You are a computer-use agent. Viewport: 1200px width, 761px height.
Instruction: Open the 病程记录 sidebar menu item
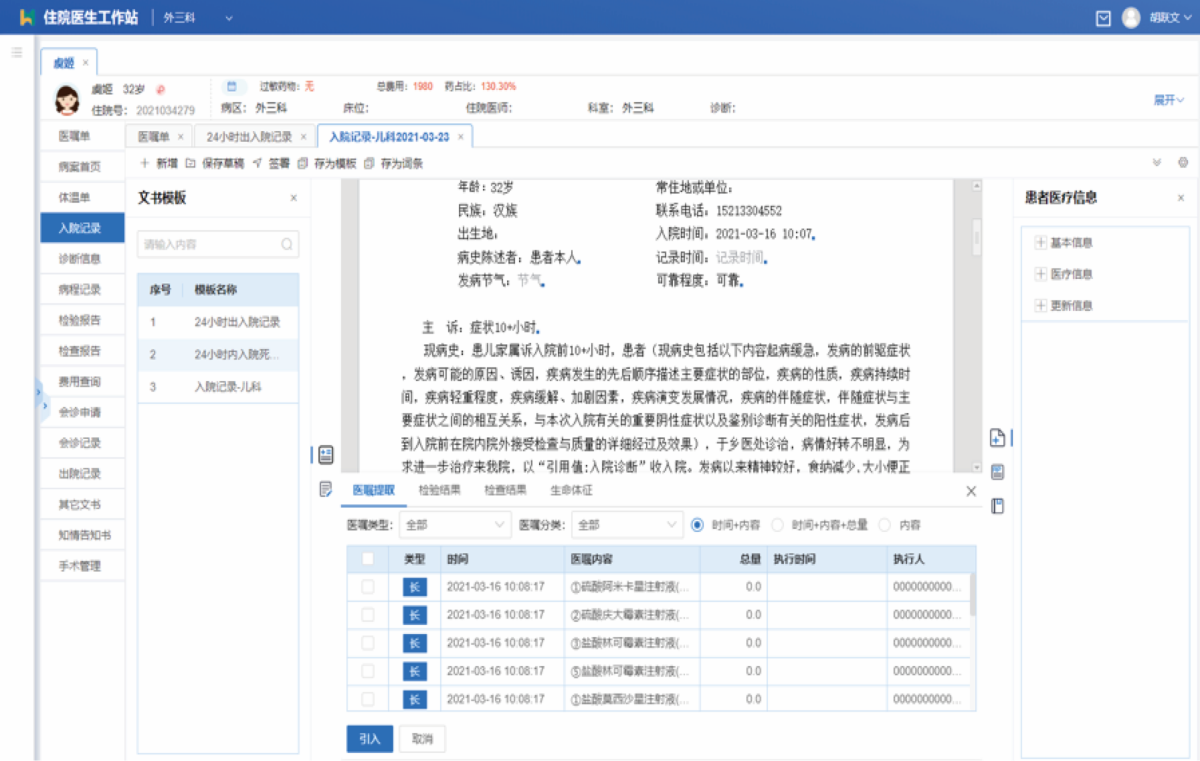point(79,290)
